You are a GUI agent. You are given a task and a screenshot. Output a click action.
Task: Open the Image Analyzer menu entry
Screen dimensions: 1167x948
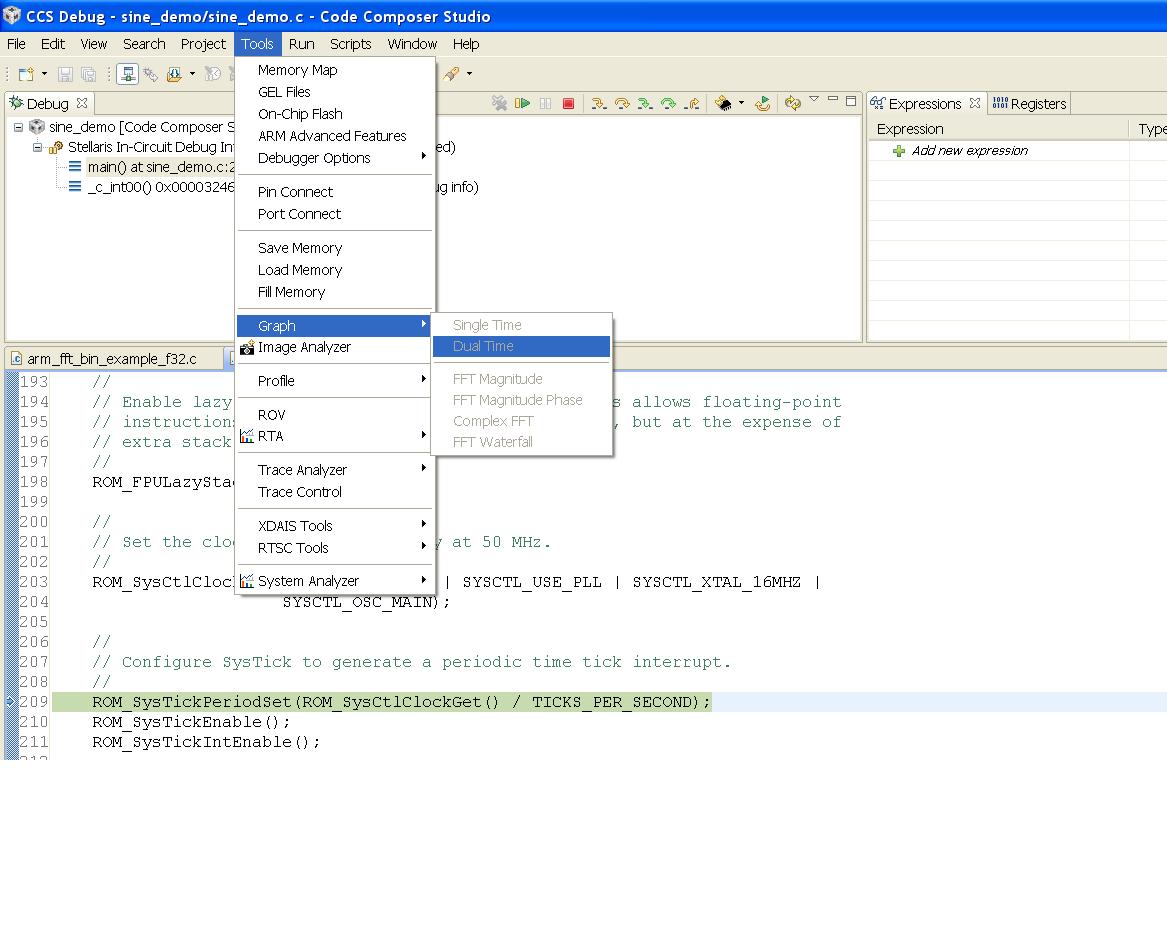(x=304, y=347)
